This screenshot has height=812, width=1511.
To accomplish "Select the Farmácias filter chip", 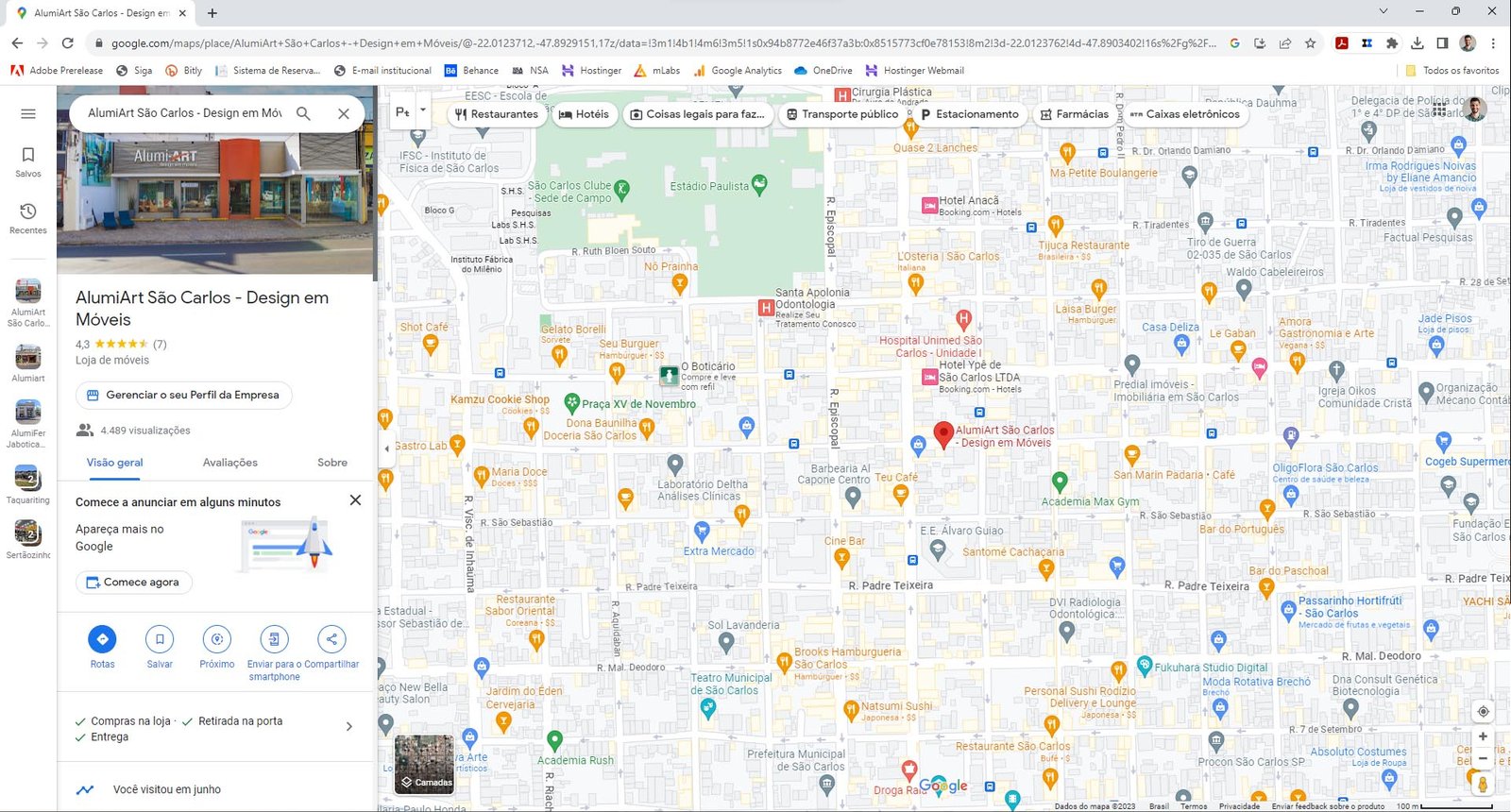I will (1075, 114).
